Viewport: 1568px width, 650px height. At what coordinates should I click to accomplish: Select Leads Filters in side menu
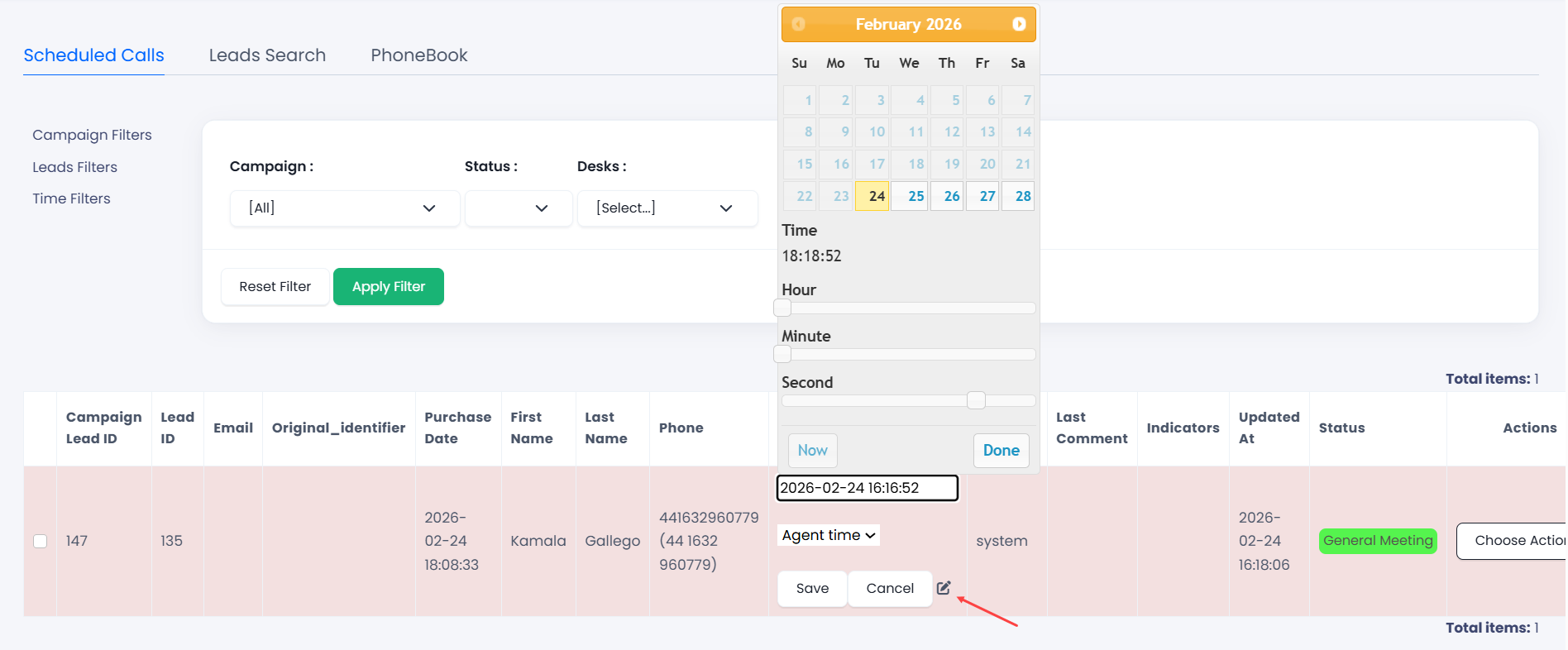(x=74, y=167)
